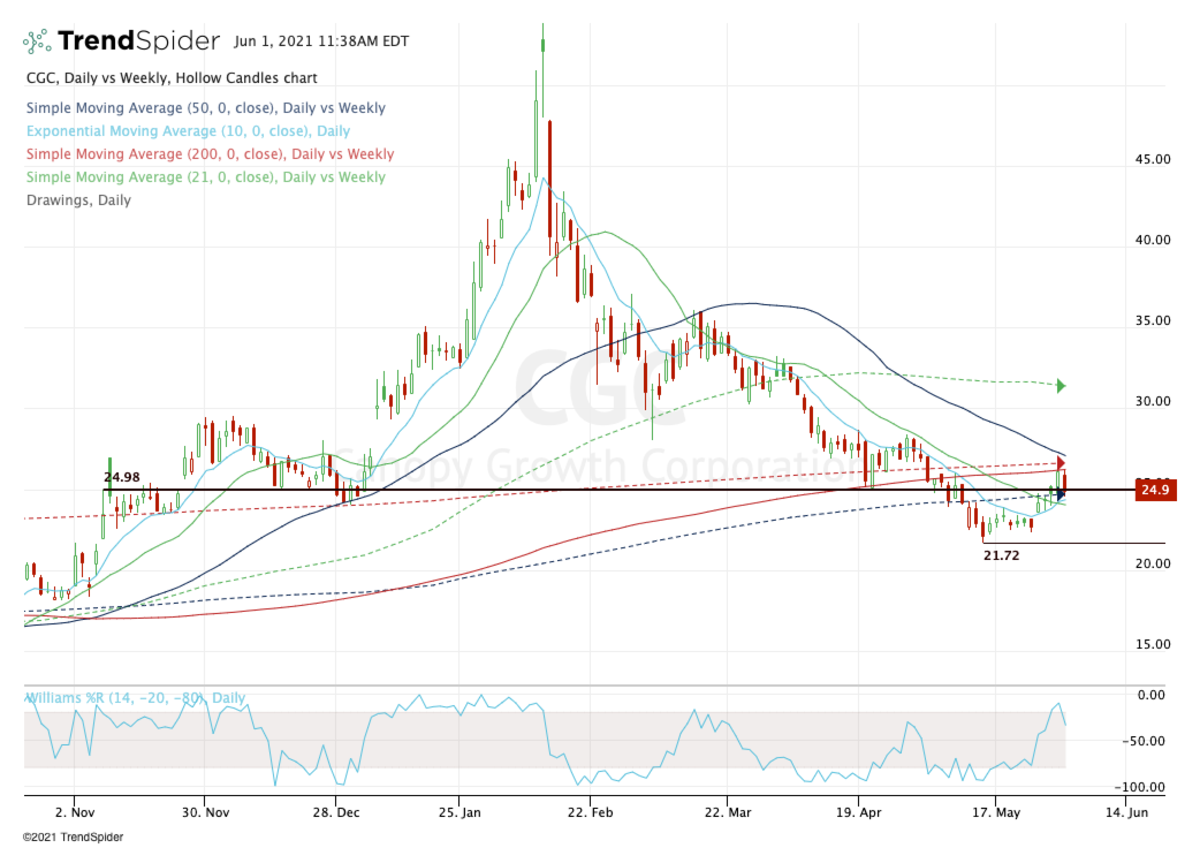Image resolution: width=1200 pixels, height=848 pixels.
Task: Hide the Exponential Moving Average (10) indicator
Action: point(186,131)
